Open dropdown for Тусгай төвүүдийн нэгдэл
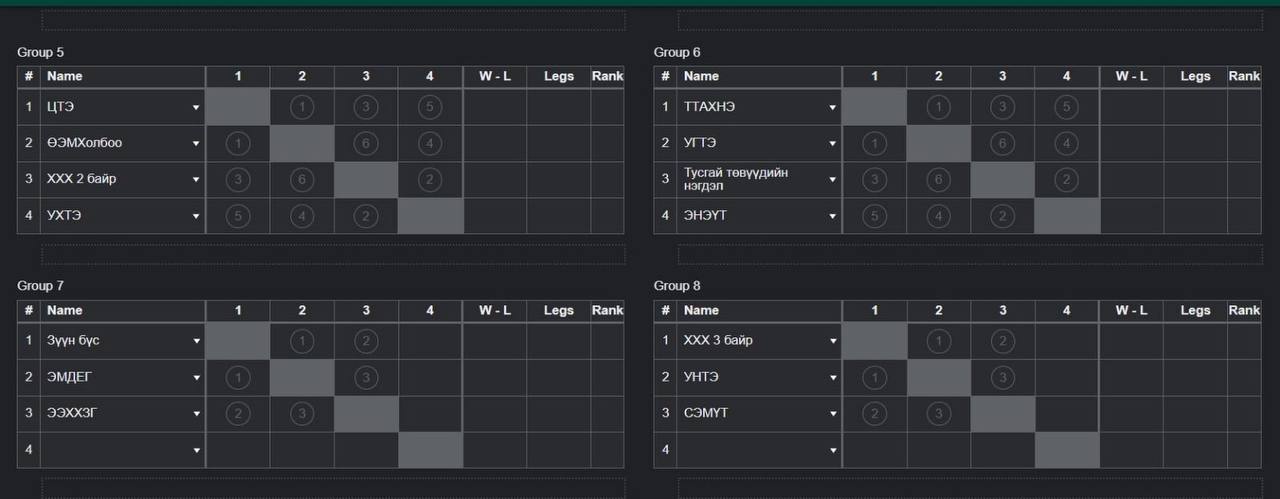1280x499 pixels. point(832,180)
